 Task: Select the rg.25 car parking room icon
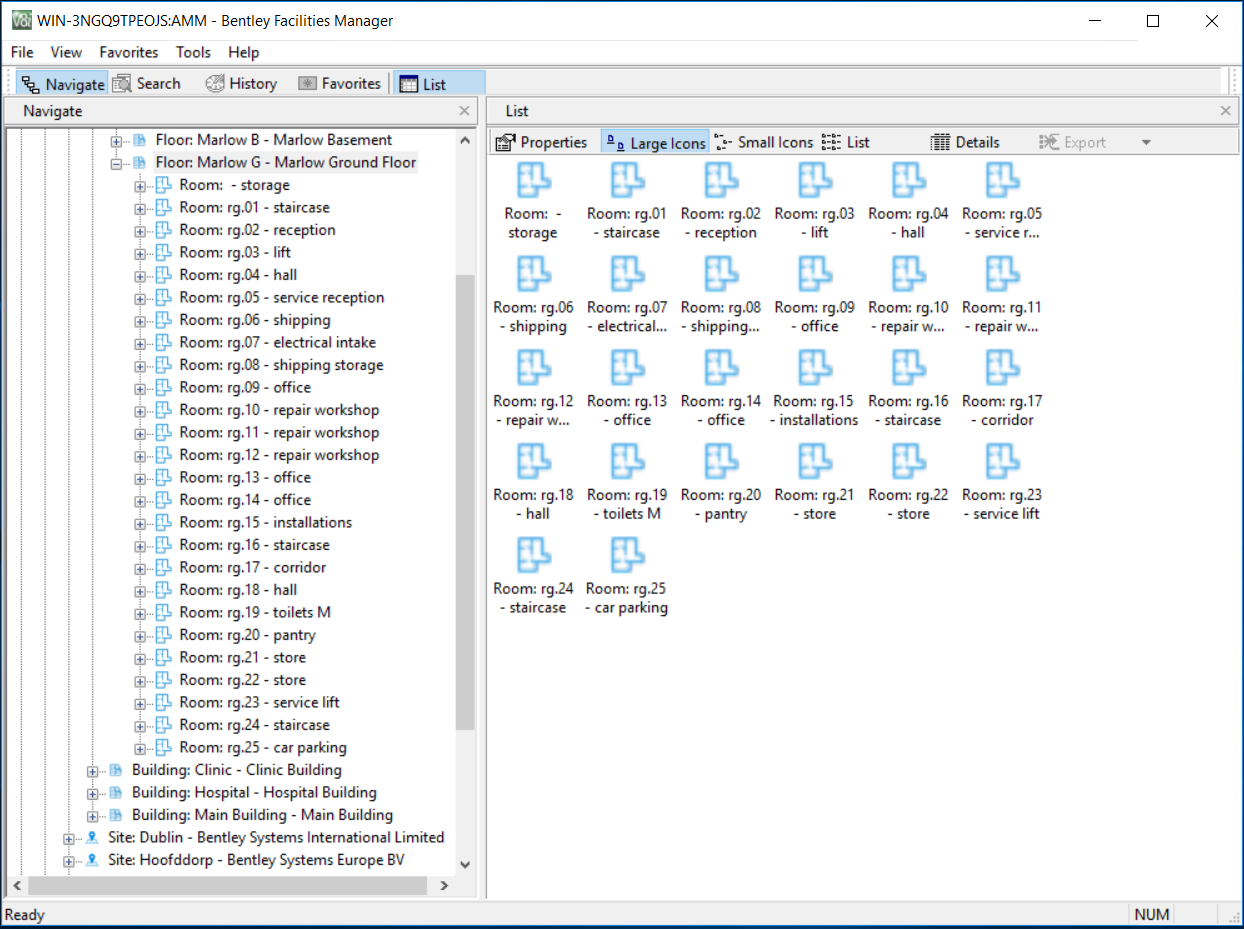[627, 556]
